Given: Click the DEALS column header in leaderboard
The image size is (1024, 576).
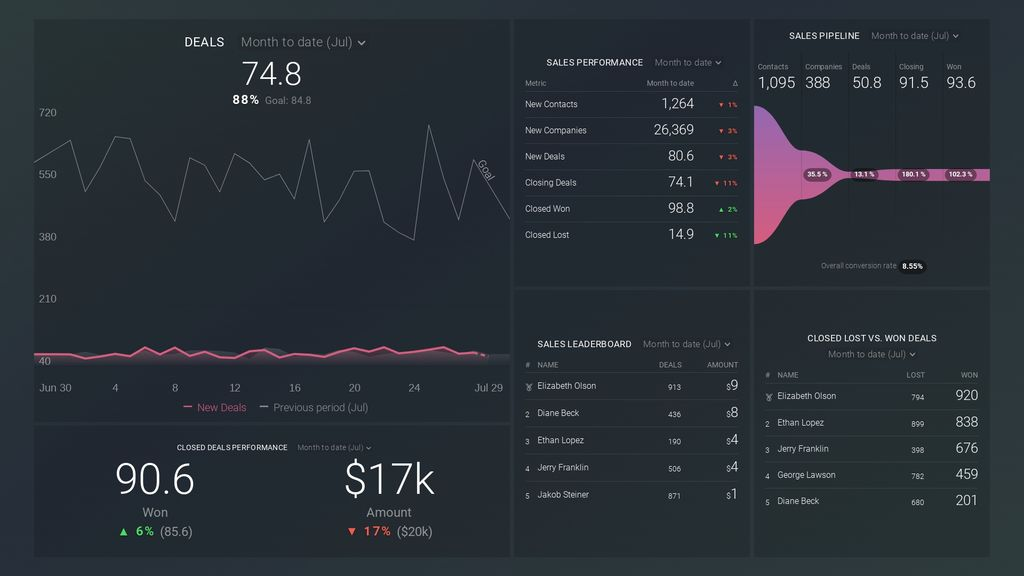Looking at the screenshot, I should (x=670, y=365).
